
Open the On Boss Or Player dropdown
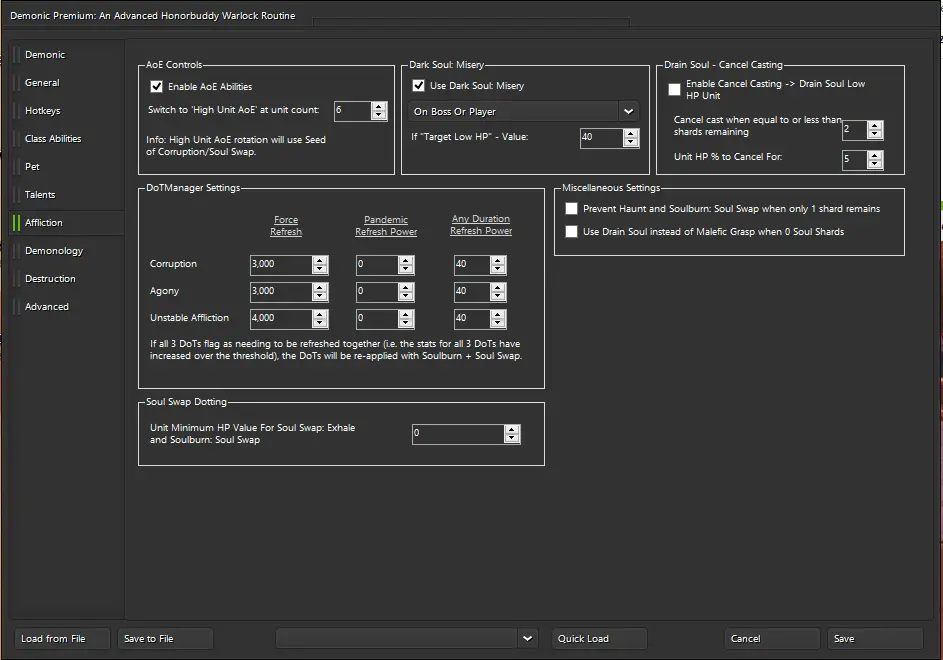[523, 111]
